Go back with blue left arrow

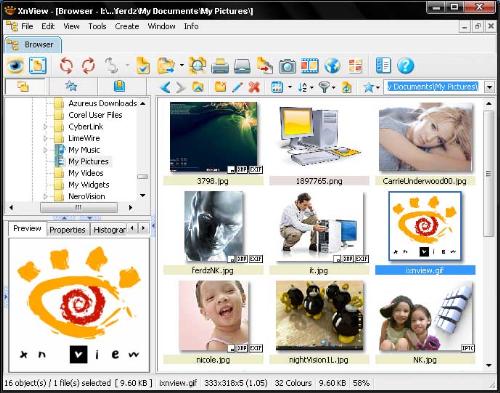tap(166, 87)
